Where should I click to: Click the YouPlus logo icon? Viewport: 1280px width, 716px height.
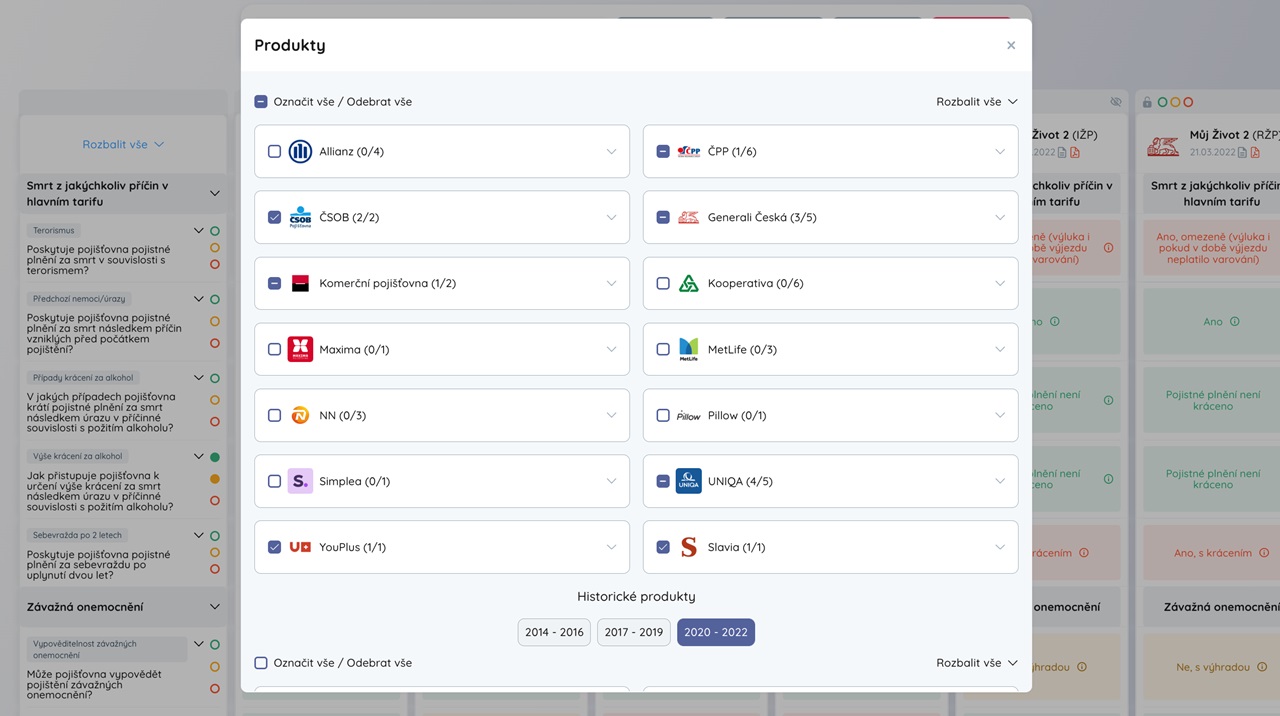300,547
